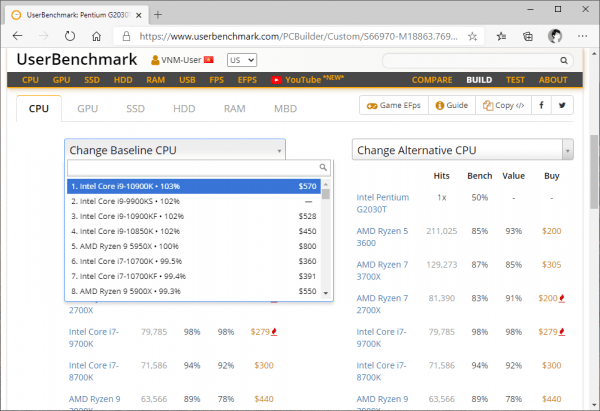The image size is (600, 411).
Task: Open the Intel Pentium G2030T link
Action: point(383,203)
